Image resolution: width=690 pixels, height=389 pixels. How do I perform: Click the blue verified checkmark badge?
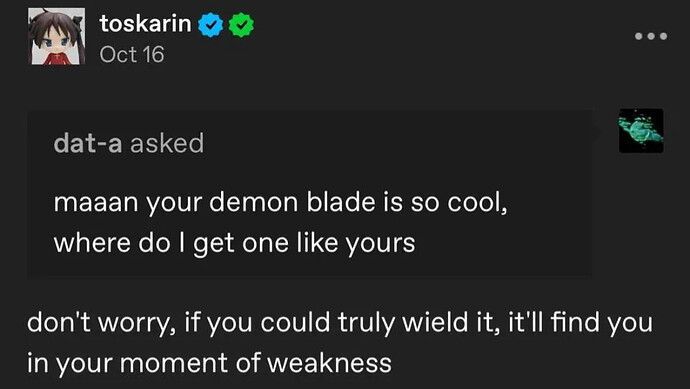[211, 25]
